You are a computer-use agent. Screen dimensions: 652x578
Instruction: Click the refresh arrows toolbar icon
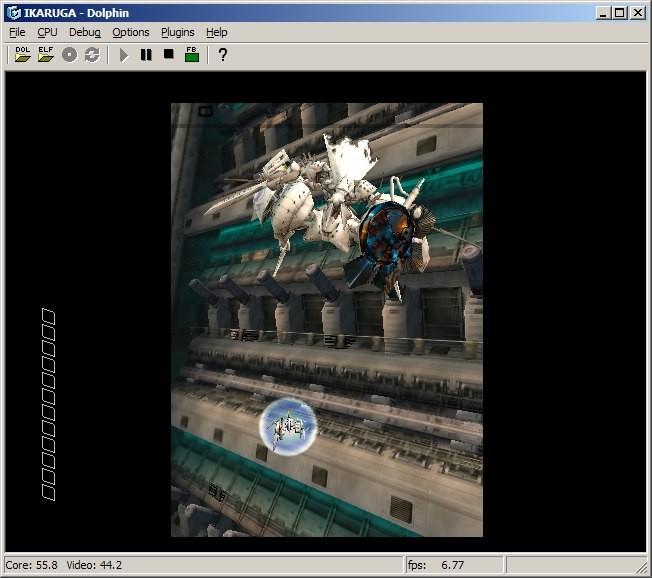(92, 55)
